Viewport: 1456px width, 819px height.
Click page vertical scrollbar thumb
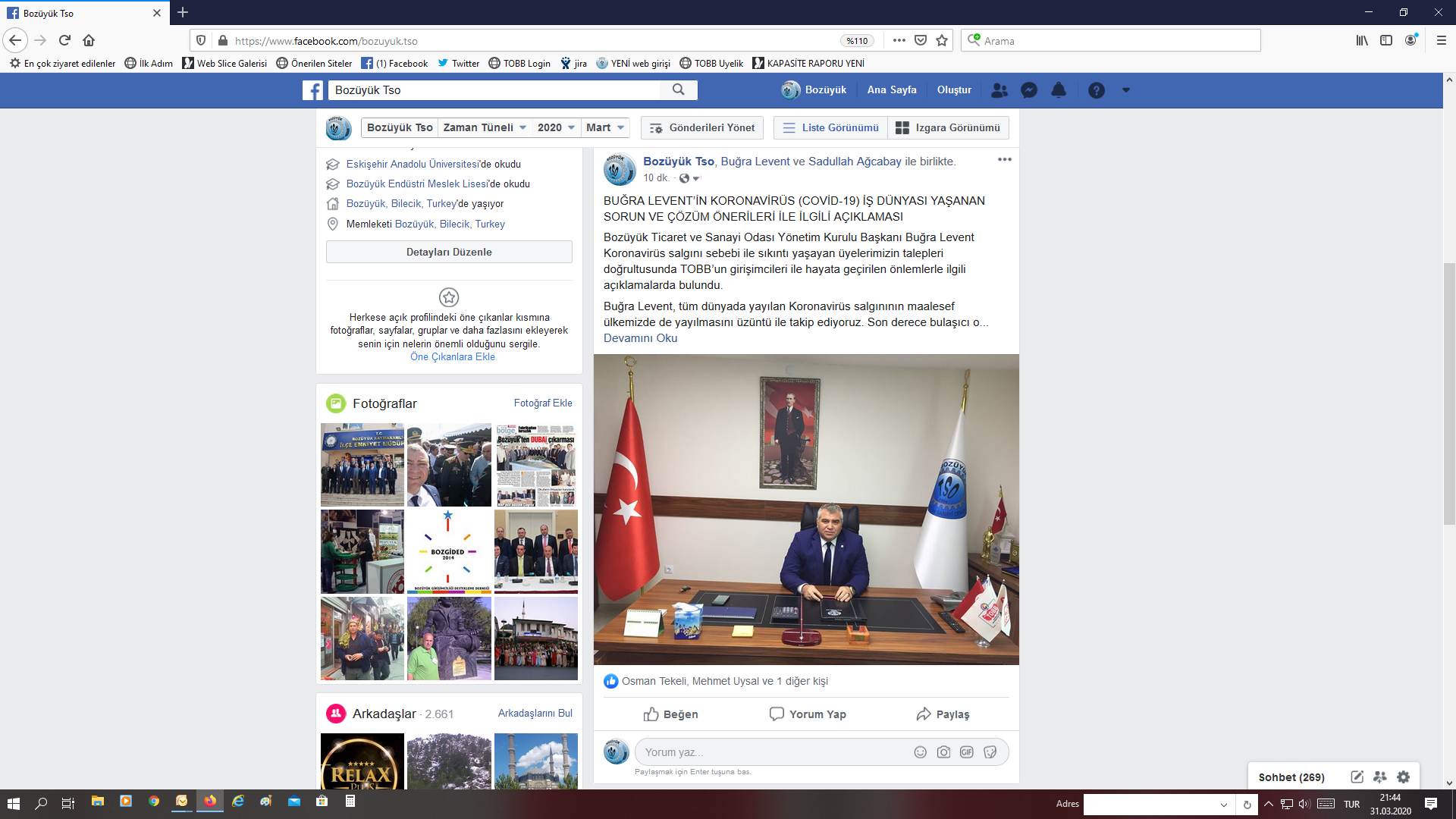point(1449,393)
